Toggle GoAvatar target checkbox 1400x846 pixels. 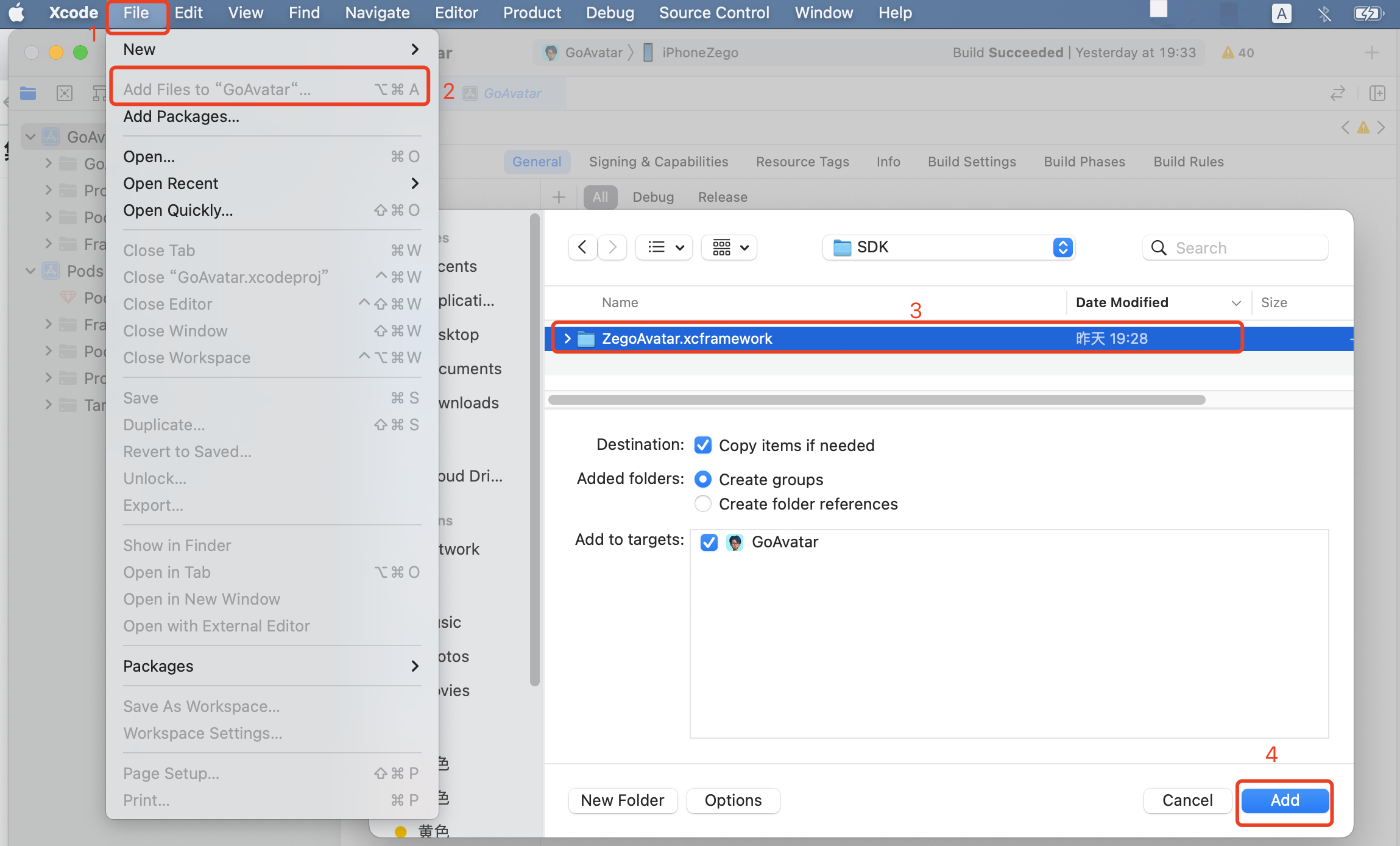coord(709,542)
